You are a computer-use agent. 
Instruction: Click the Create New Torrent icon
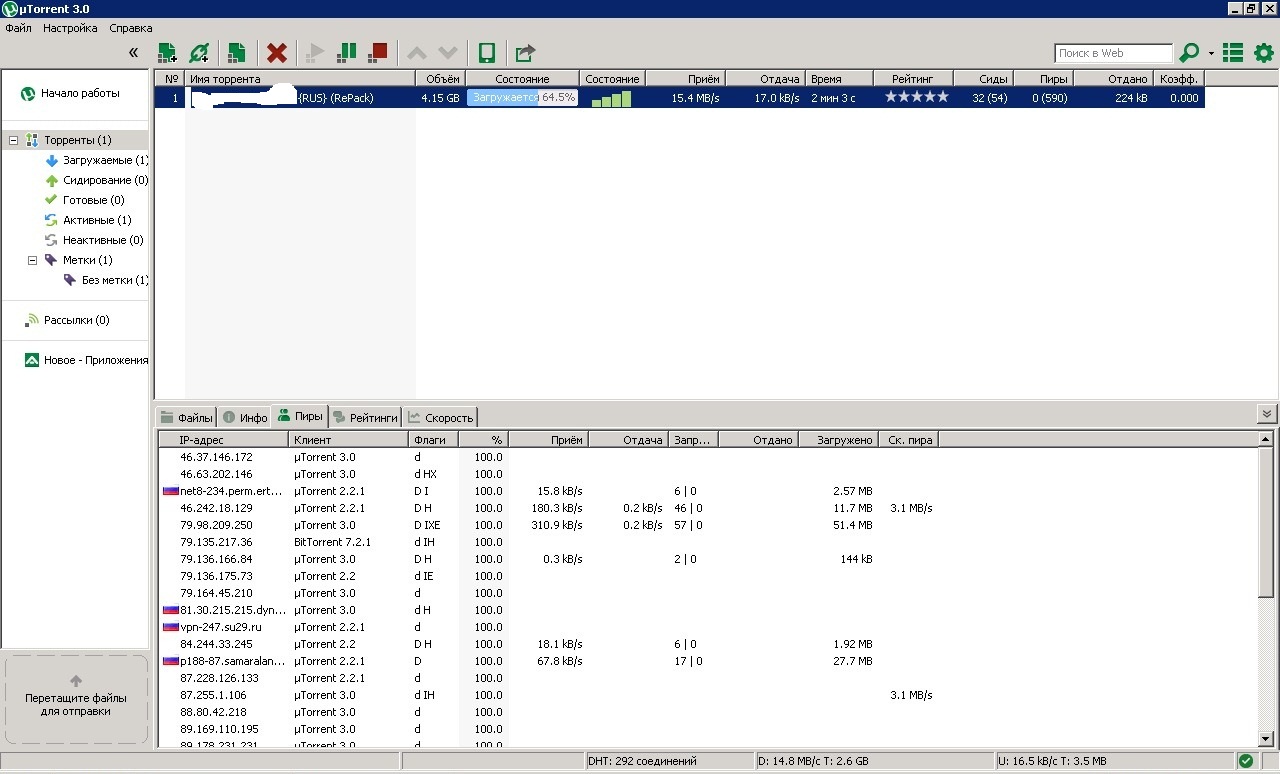pyautogui.click(x=237, y=53)
